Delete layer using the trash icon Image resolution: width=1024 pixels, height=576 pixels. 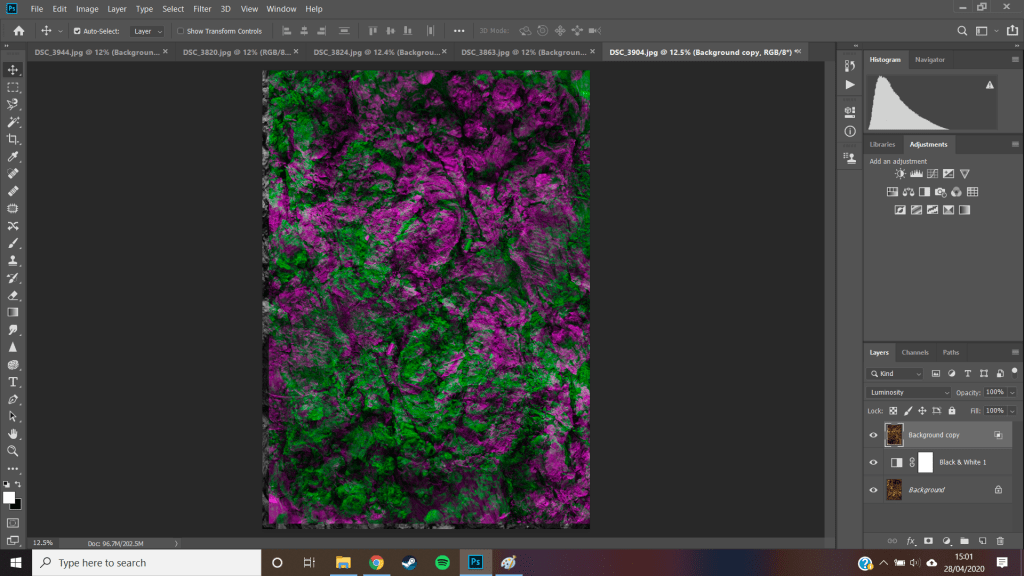pyautogui.click(x=1000, y=541)
